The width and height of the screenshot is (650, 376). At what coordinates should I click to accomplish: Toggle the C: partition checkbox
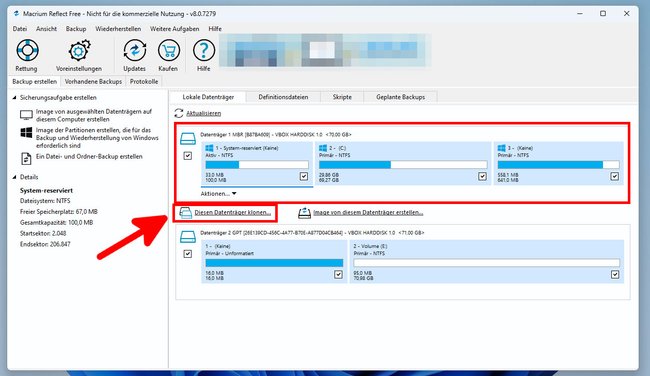[x=482, y=177]
